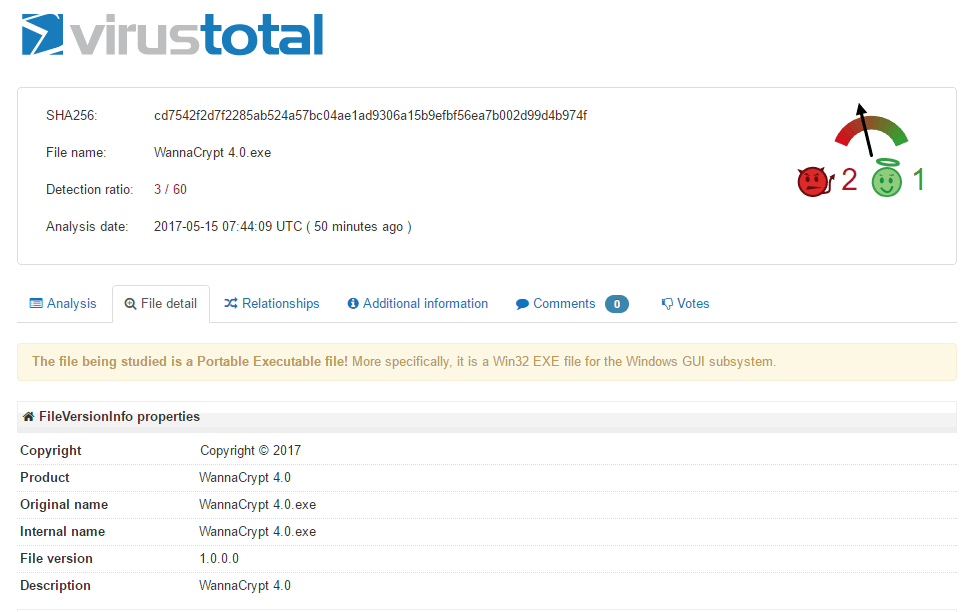
Task: Click the File detail magnifier icon
Action: 130,304
